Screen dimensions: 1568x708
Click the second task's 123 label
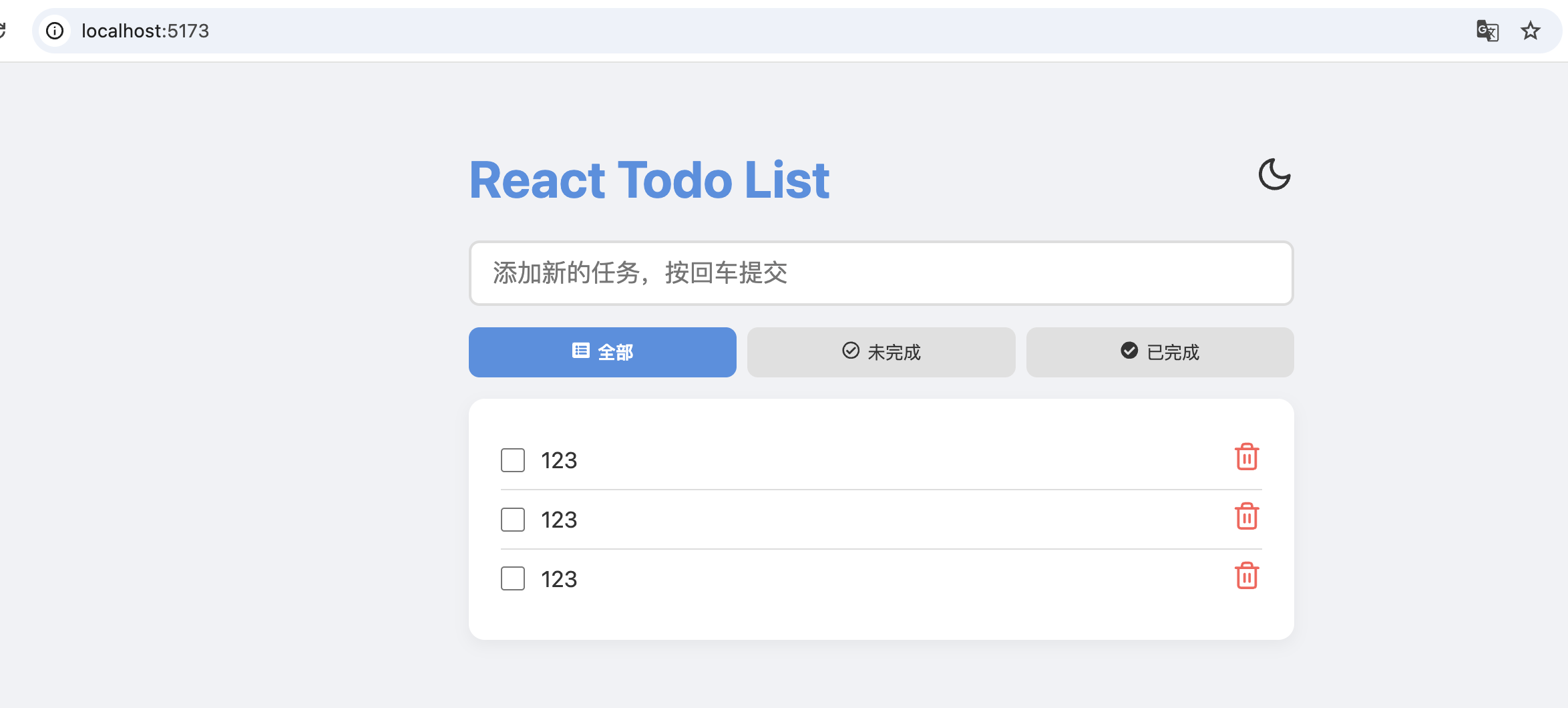coord(559,520)
